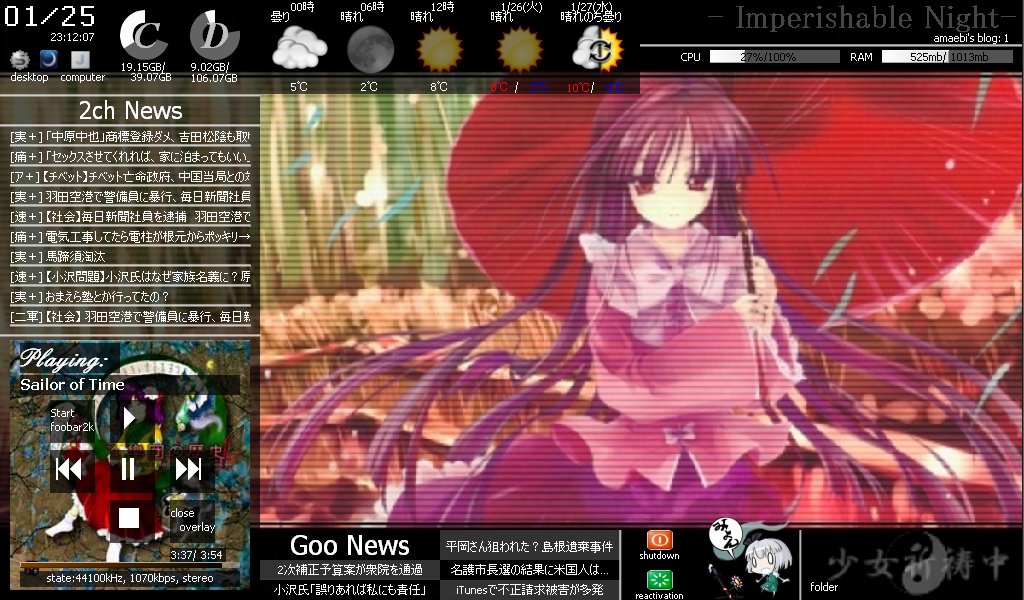Click the sun icon for 1/26(火)
Screen dimensions: 1024x600
click(x=519, y=50)
